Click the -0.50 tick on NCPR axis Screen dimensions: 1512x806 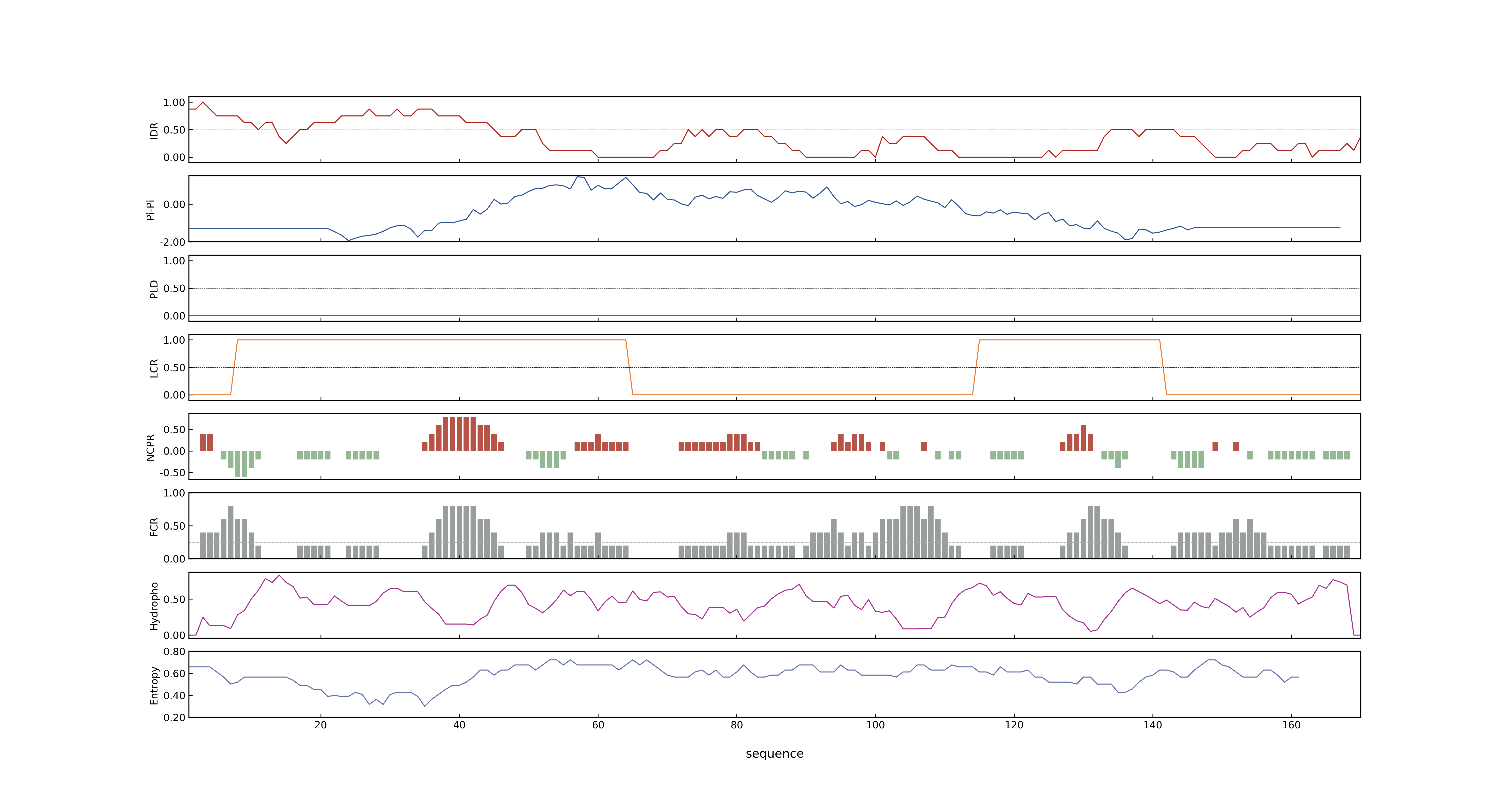point(172,473)
